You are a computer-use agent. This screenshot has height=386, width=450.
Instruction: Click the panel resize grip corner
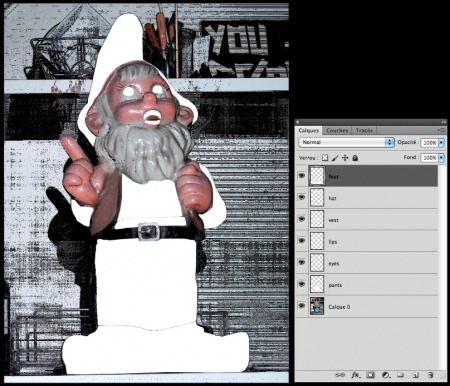pyautogui.click(x=443, y=377)
